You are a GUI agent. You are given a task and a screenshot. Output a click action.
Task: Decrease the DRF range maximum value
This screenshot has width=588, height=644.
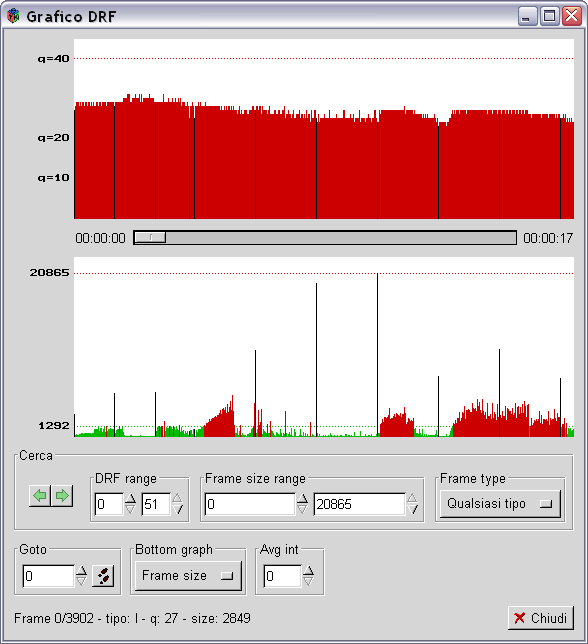coord(178,510)
